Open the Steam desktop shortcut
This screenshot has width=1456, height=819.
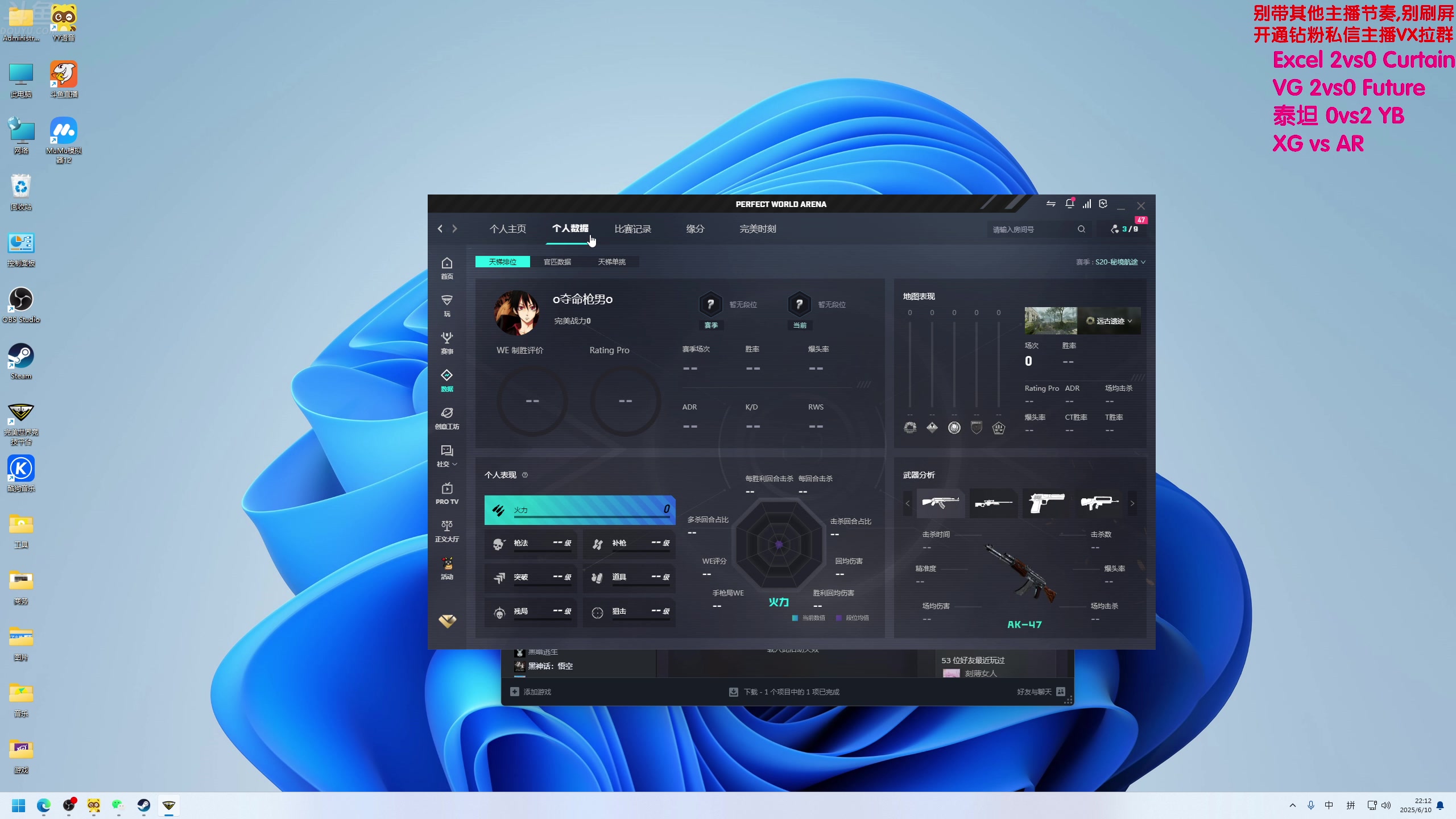[21, 361]
